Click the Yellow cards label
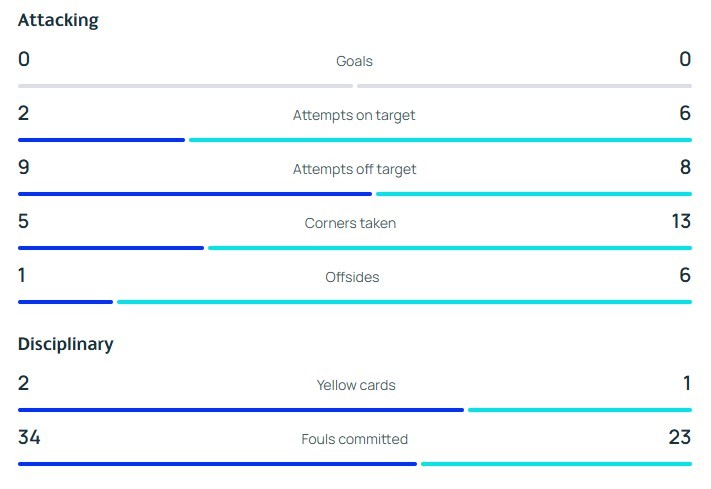 356,386
